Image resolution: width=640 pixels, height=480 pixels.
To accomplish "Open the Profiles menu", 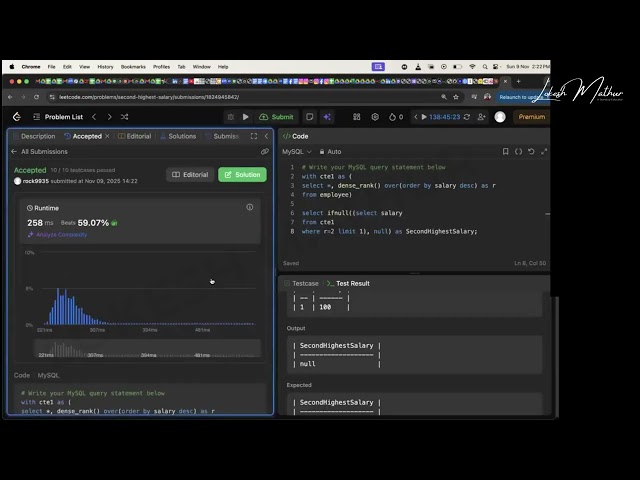I will point(161,67).
